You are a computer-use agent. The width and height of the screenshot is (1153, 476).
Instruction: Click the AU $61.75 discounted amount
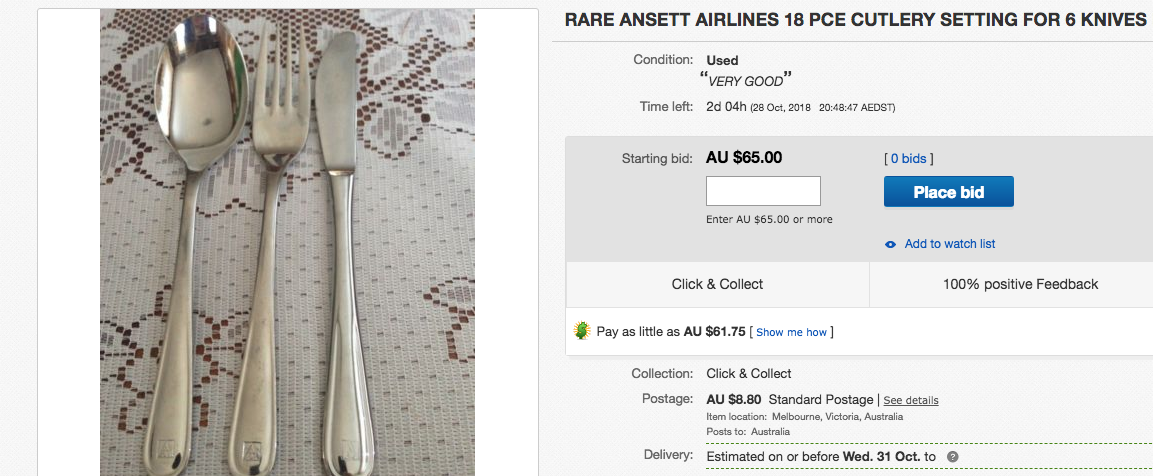(715, 332)
